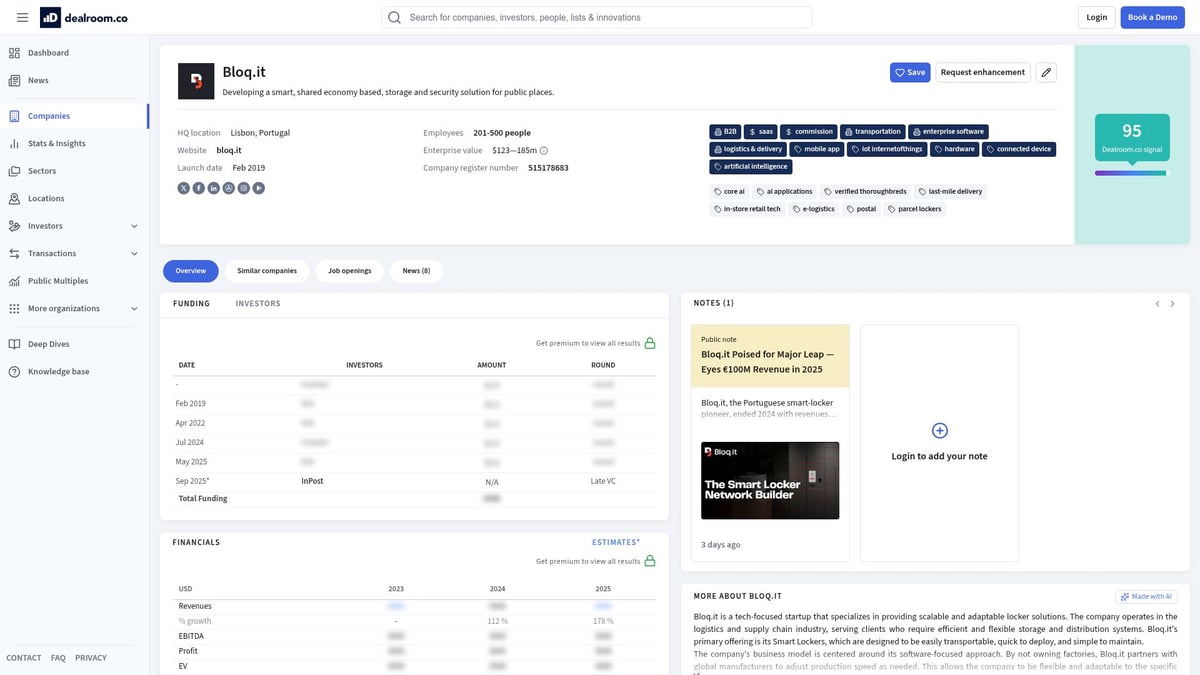Click the Public Multiples chart icon
The image size is (1200, 675).
pos(15,281)
